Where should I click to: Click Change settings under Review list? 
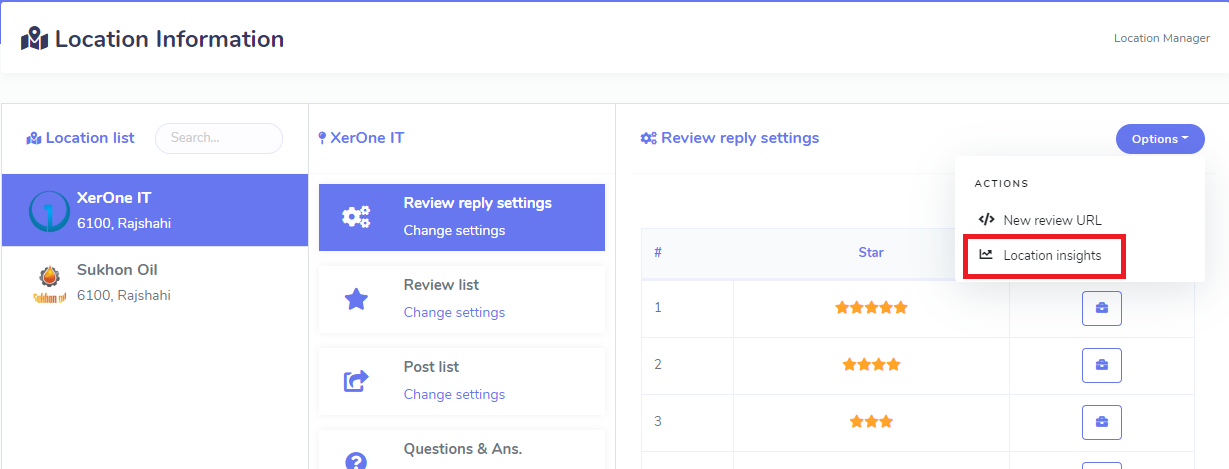(x=454, y=312)
